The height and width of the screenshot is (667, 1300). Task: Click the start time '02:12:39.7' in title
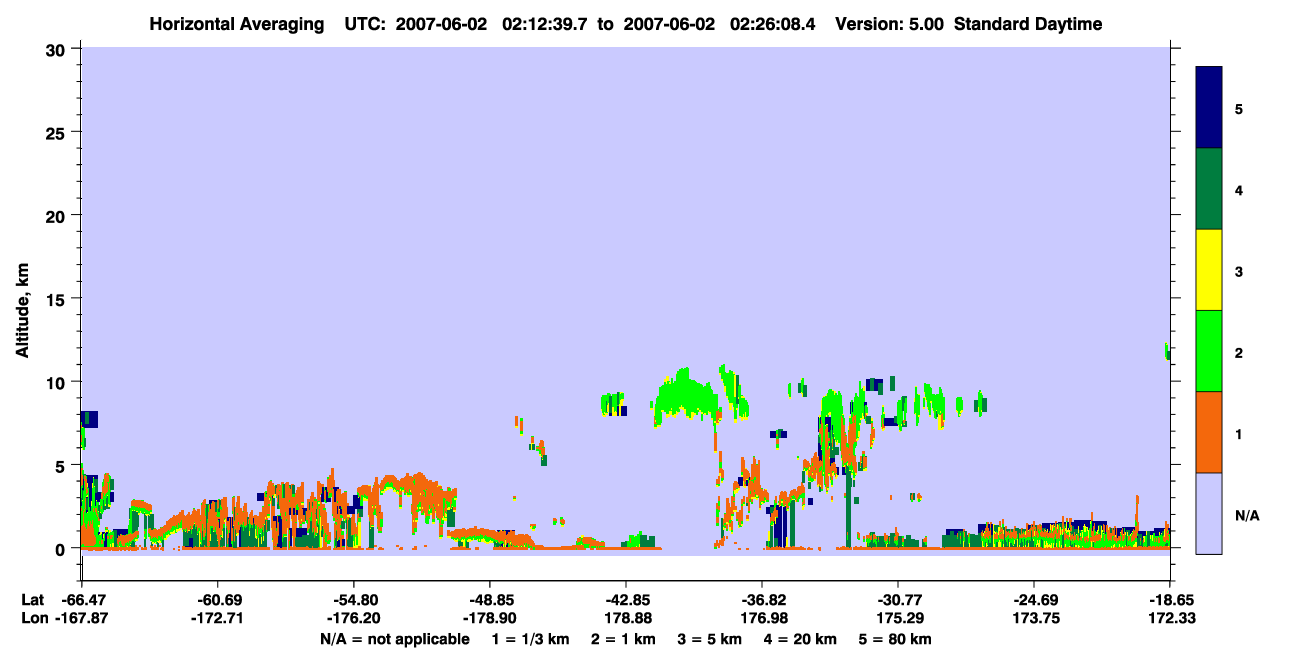click(547, 24)
